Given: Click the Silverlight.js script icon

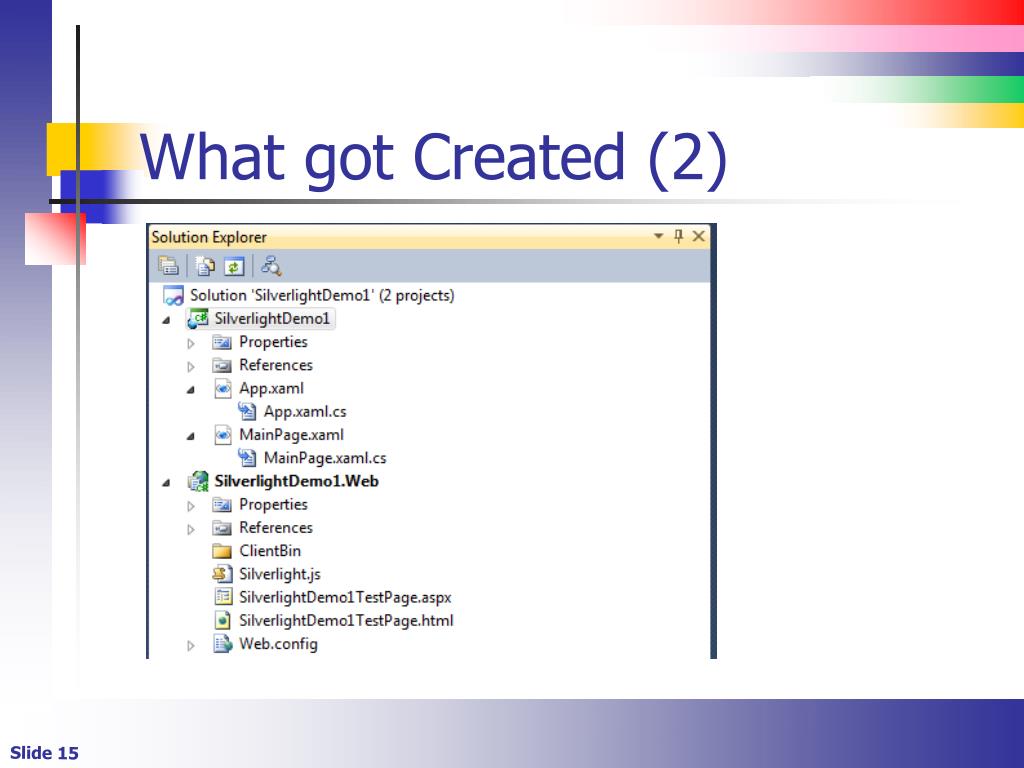Looking at the screenshot, I should click(x=222, y=574).
